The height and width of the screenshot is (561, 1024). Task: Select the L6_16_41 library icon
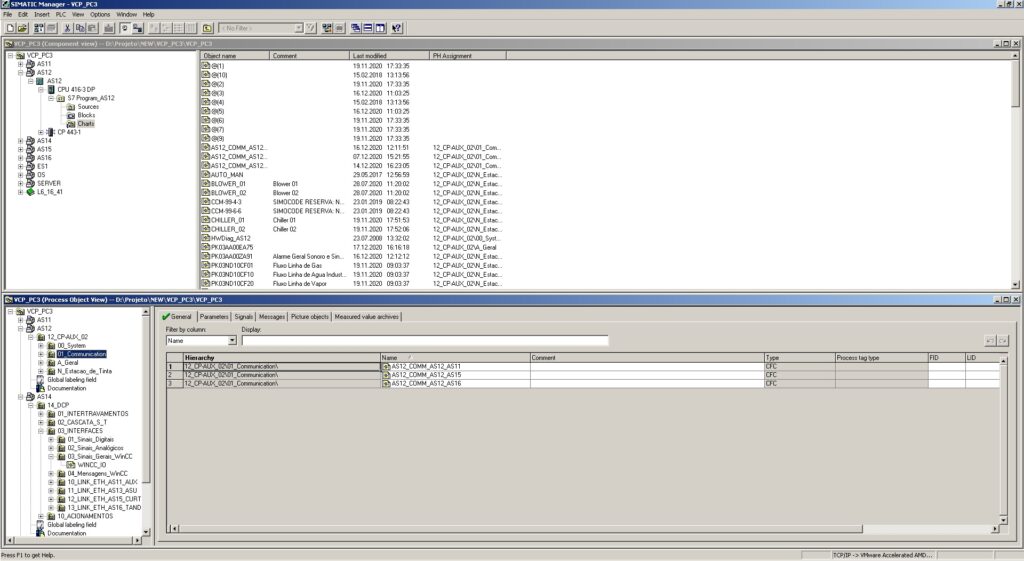click(x=30, y=192)
